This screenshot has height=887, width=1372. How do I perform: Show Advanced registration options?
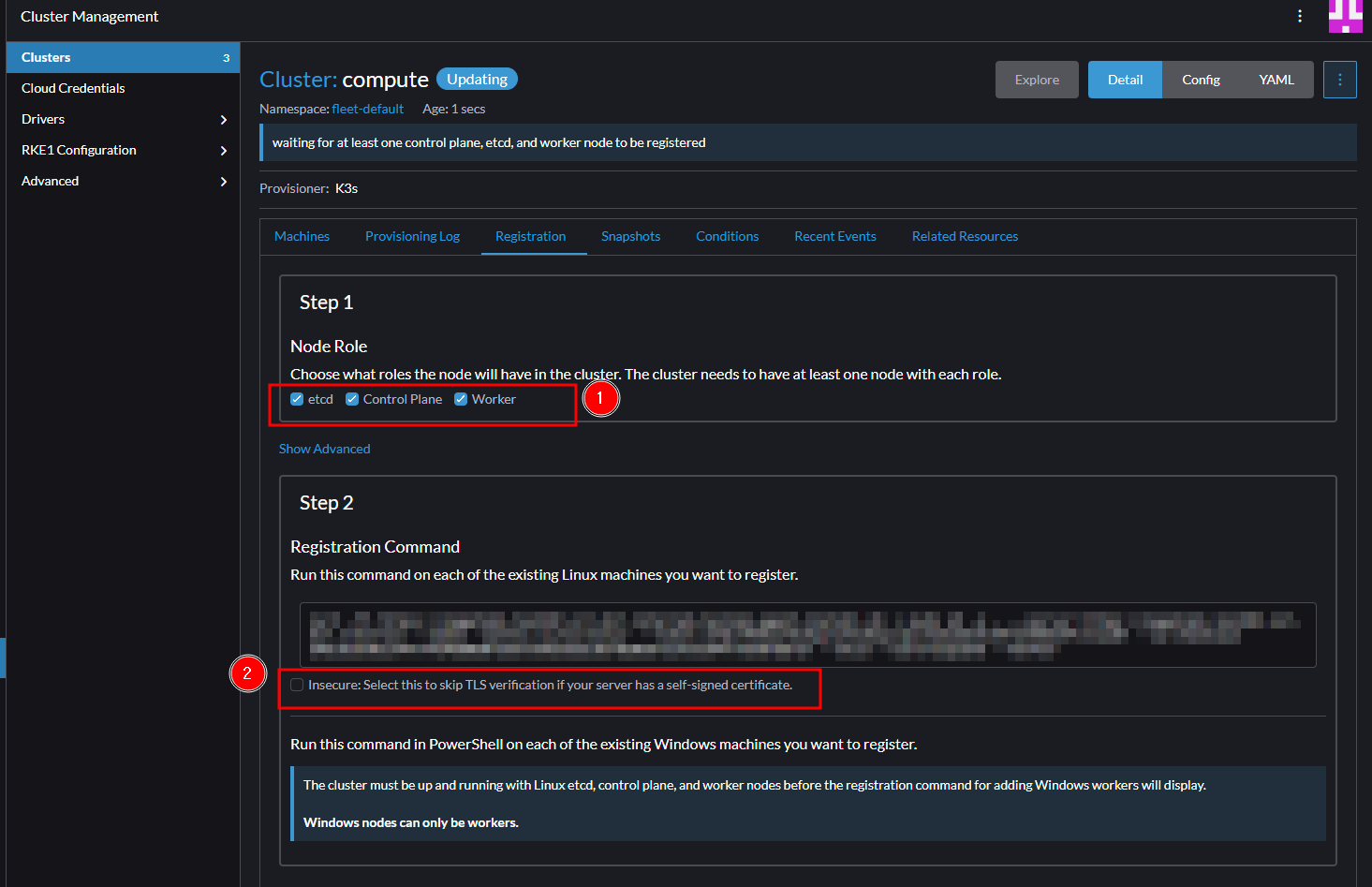(324, 449)
